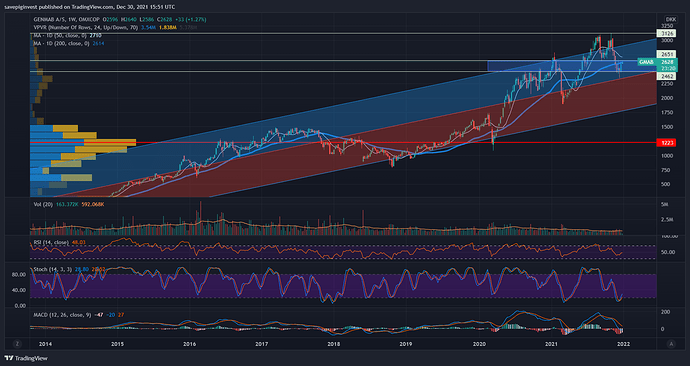This screenshot has height=366, width=690.
Task: Toggle the A auto-scale button
Action: pos(671,344)
